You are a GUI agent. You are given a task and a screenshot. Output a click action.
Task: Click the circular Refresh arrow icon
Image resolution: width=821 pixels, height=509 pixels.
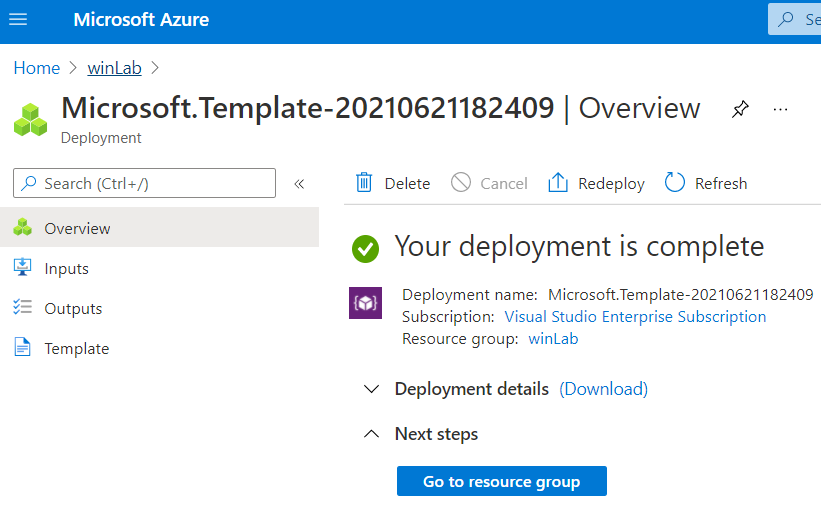click(674, 182)
